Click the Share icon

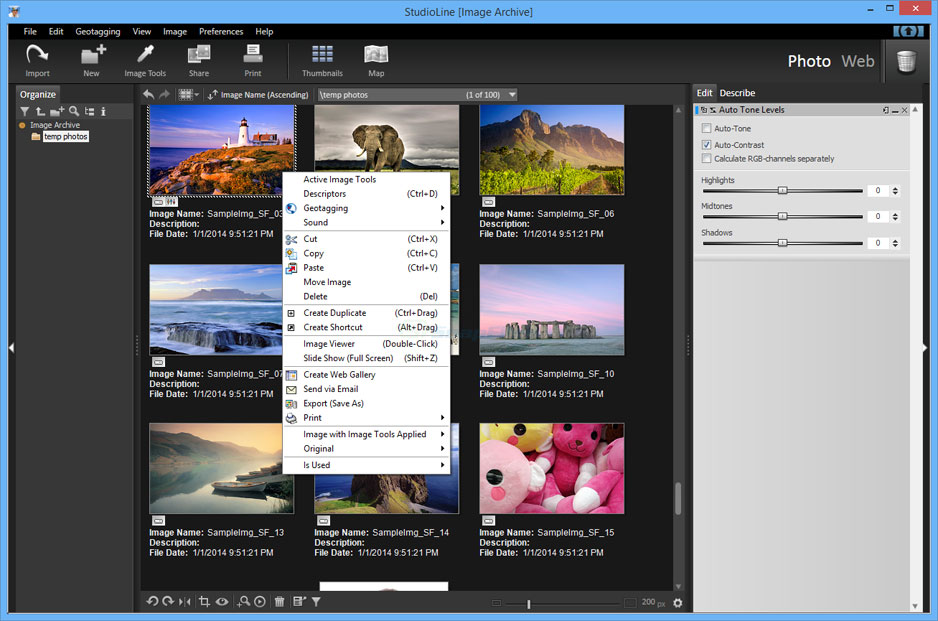tap(198, 60)
